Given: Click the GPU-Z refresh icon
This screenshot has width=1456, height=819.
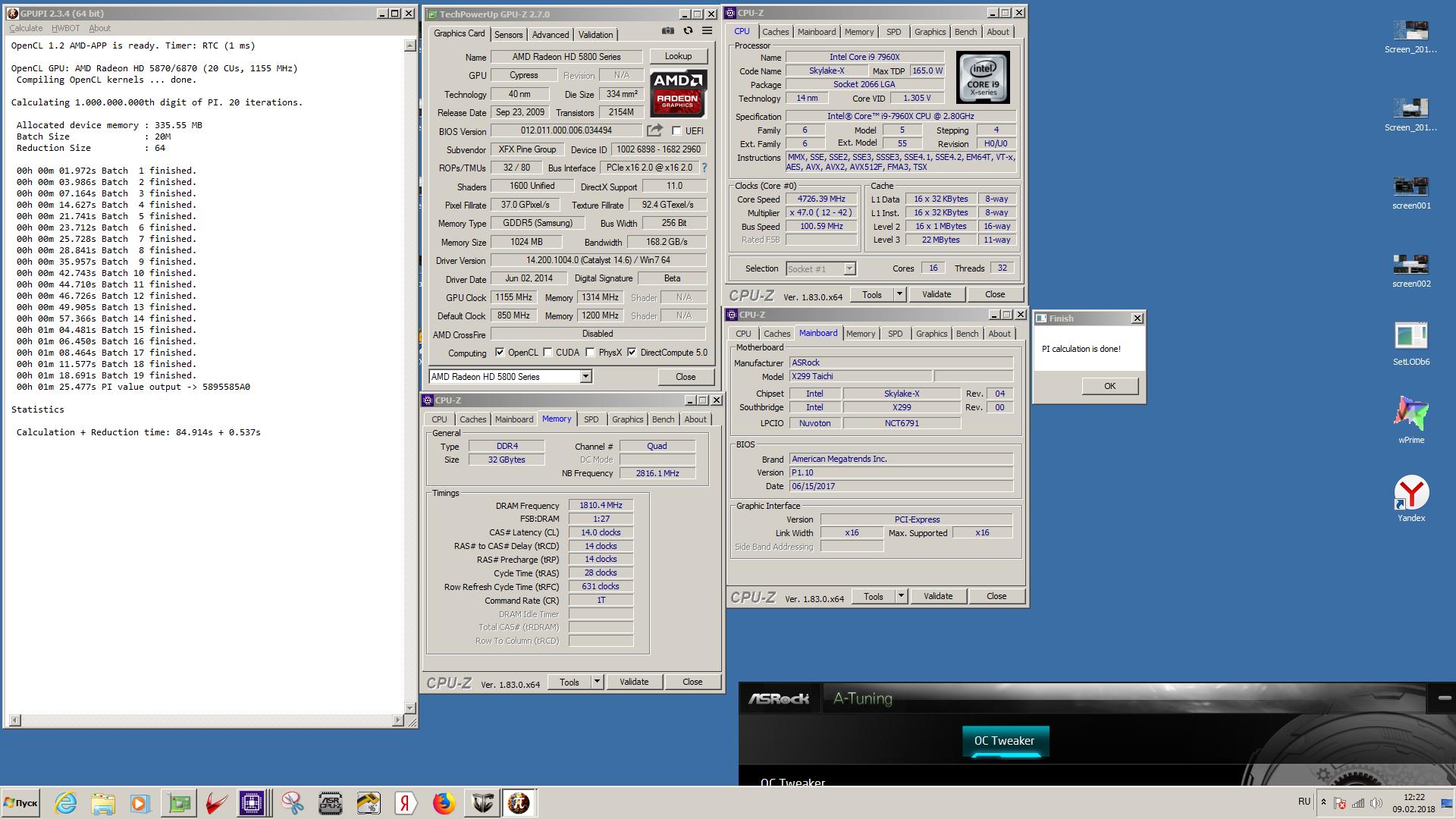Looking at the screenshot, I should [x=688, y=31].
